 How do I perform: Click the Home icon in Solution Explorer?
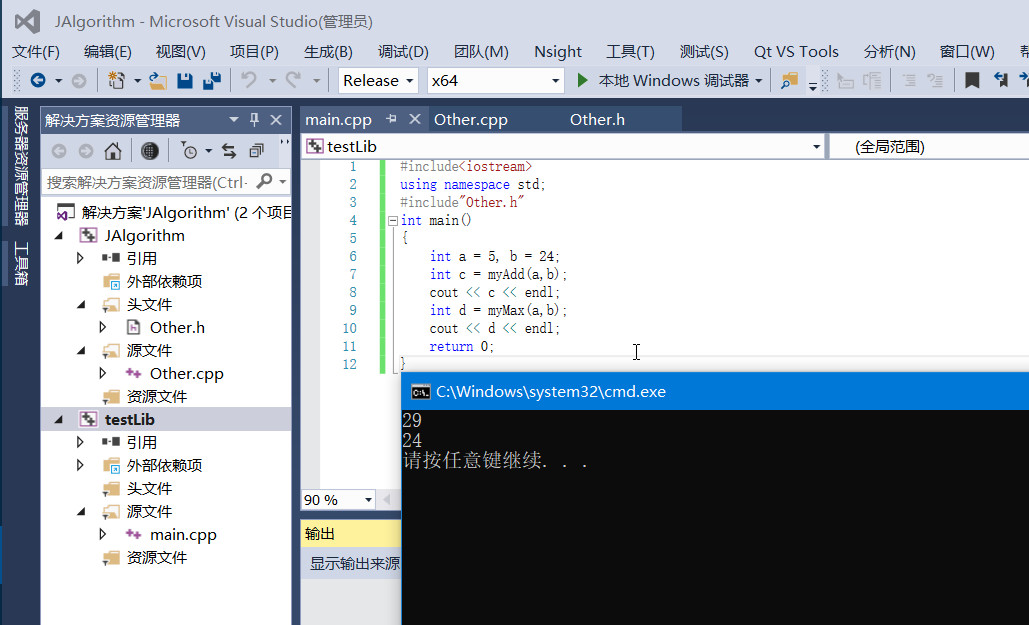click(x=113, y=152)
